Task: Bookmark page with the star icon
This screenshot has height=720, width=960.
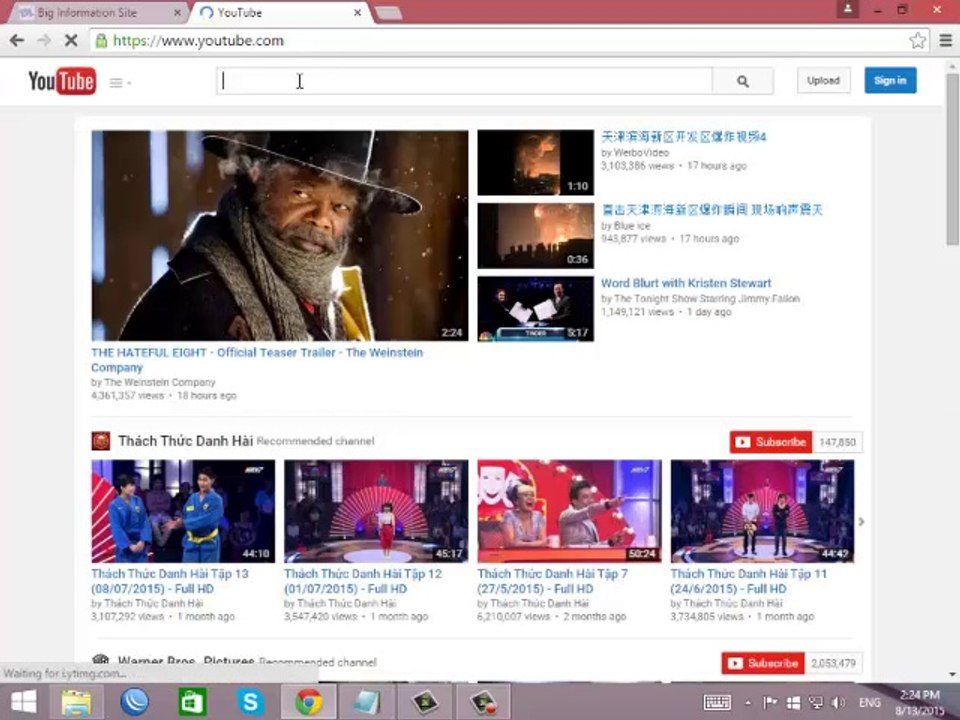Action: [917, 40]
